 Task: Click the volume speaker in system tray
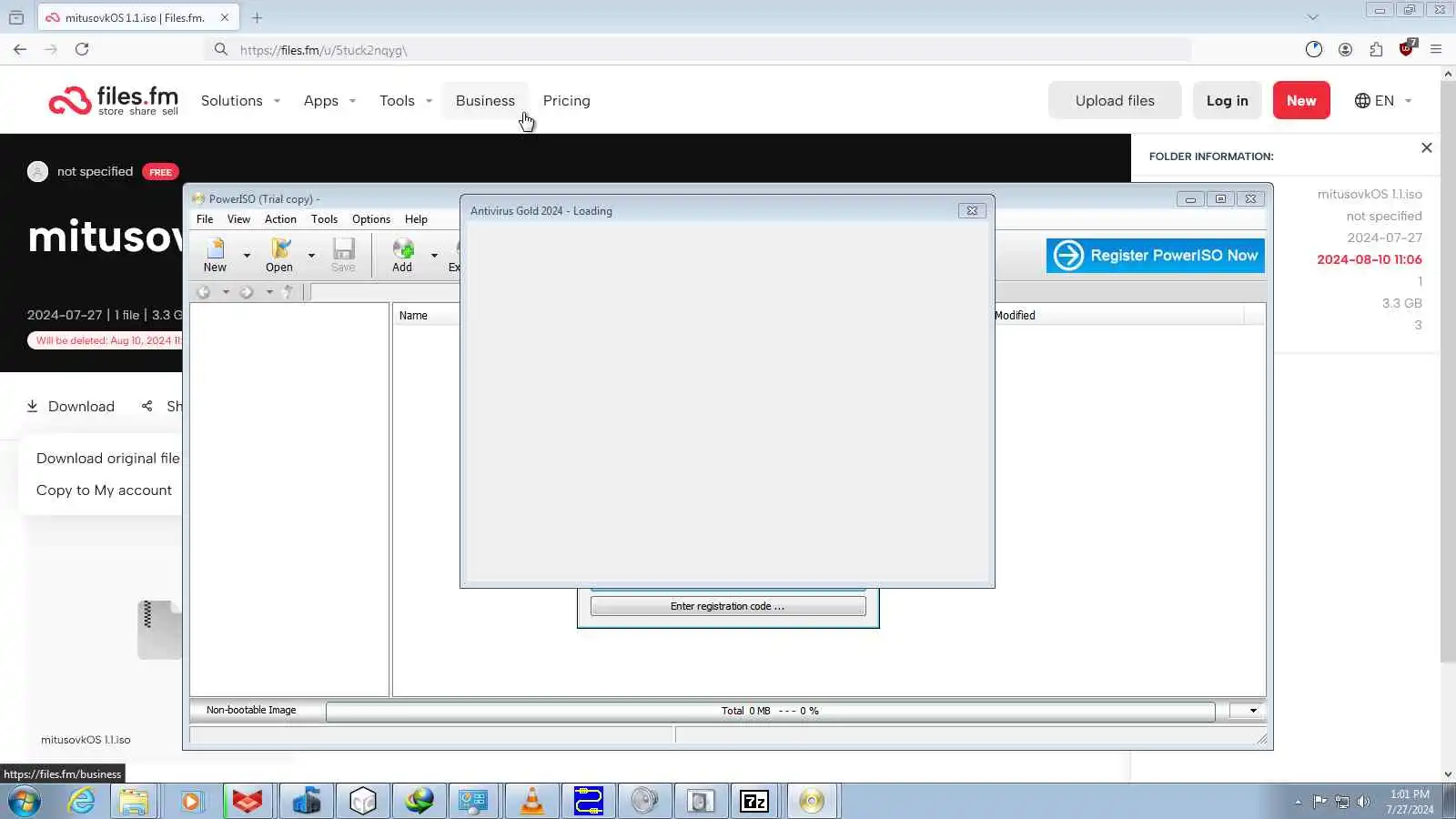point(1363,802)
